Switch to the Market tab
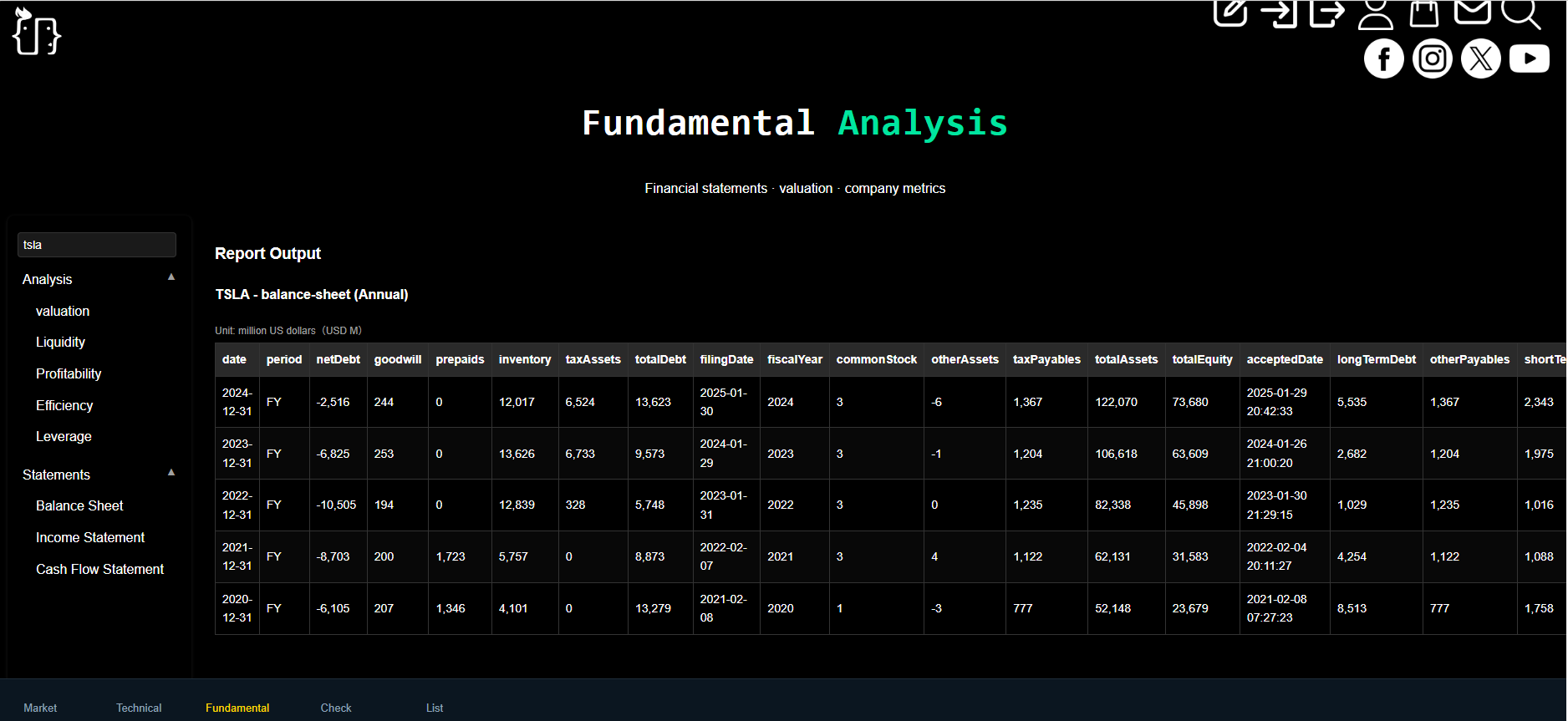 coord(40,708)
